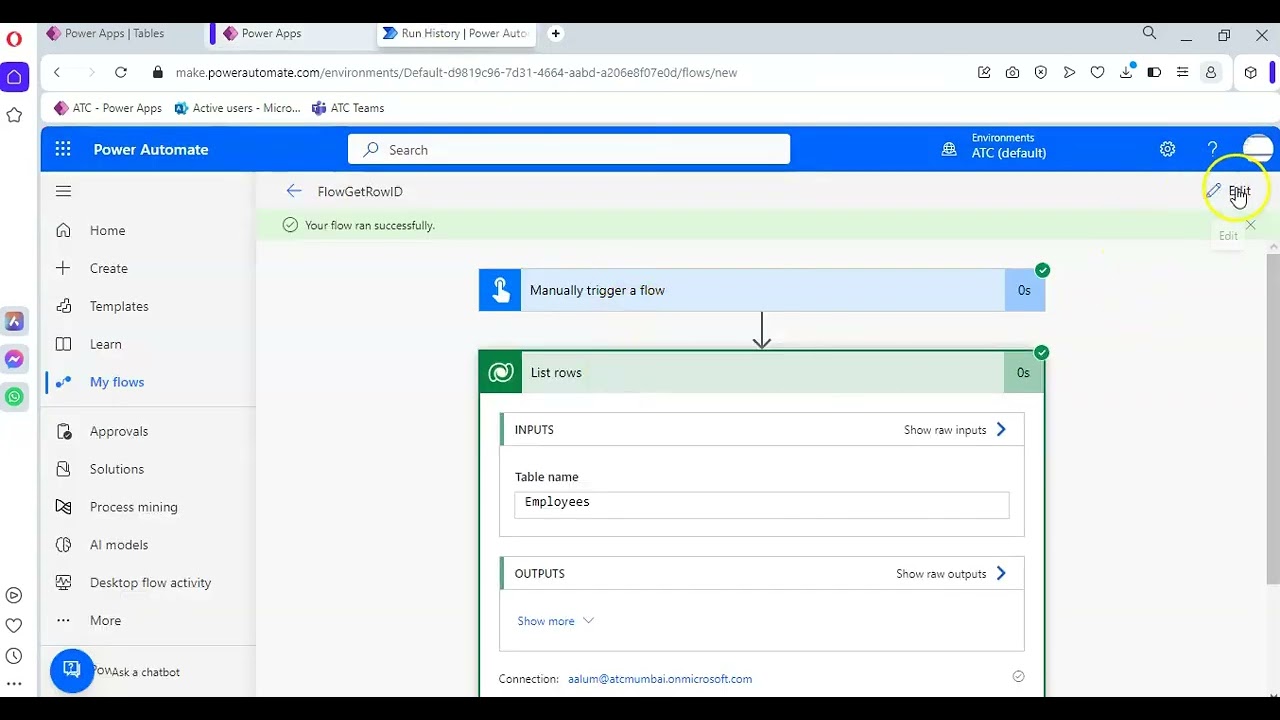This screenshot has height=720, width=1280.
Task: Click the connection status check icon
Action: pos(1018,677)
